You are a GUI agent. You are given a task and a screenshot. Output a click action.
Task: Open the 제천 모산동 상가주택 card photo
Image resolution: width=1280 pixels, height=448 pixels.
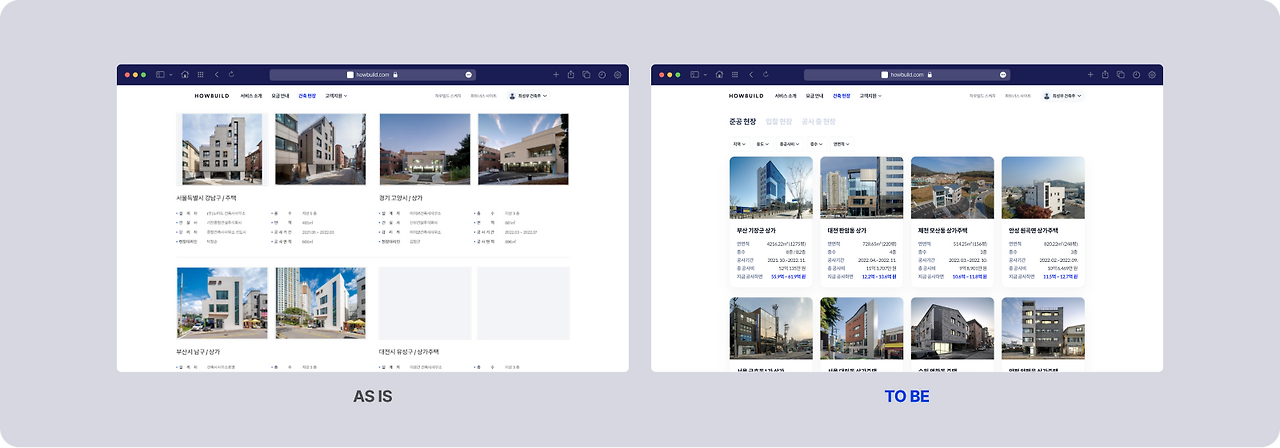point(952,187)
